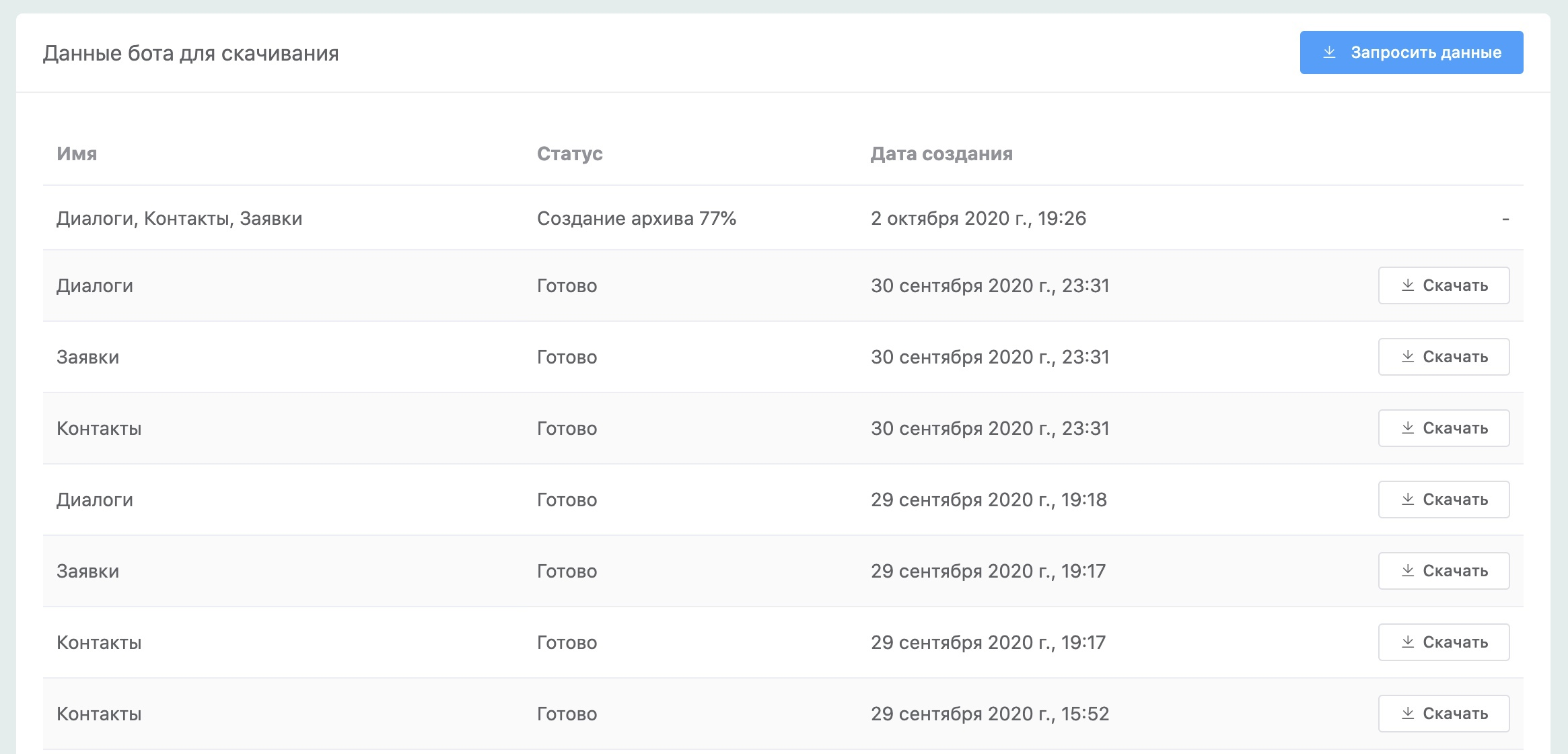Download Диалоги archive from 30 сентября 23:31
1568x754 pixels.
[1444, 285]
